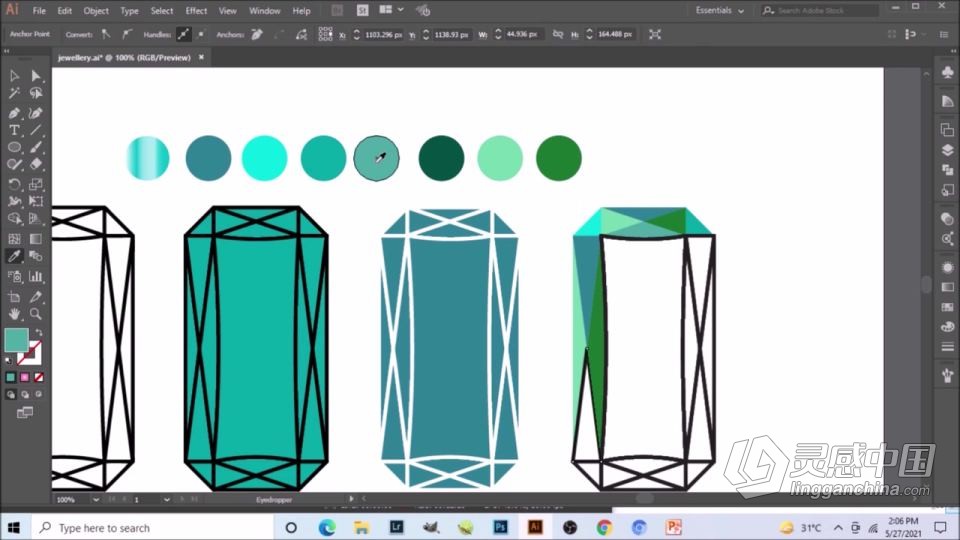Pick the Lasso tool

point(36,93)
